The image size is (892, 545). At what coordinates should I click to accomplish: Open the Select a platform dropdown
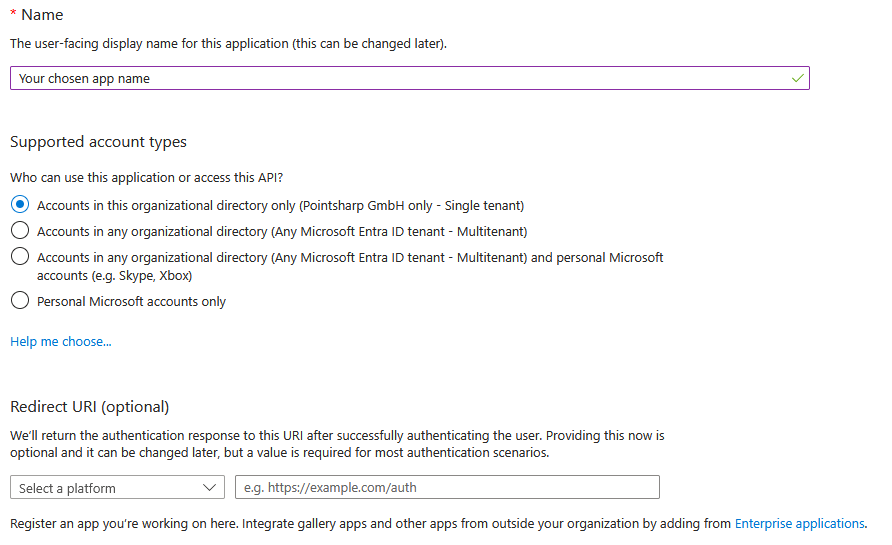pyautogui.click(x=116, y=488)
